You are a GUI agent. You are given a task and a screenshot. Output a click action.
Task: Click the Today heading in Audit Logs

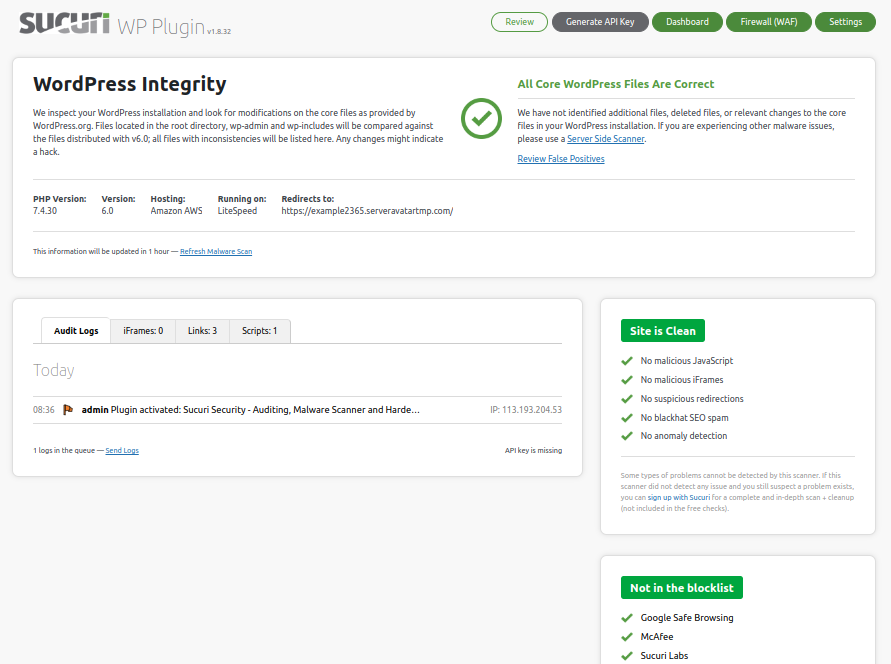coord(53,370)
